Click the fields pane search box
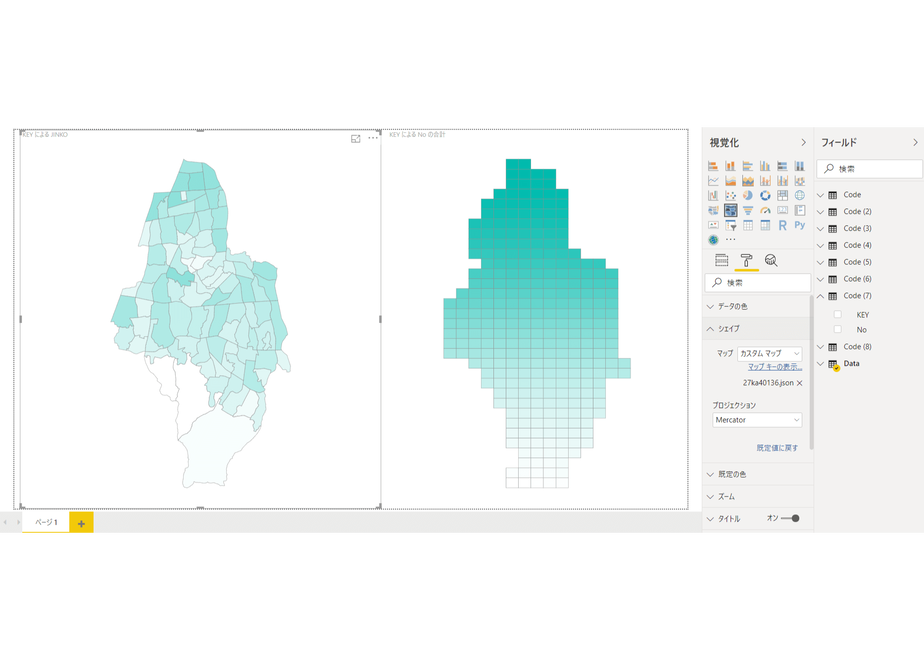924x660 pixels. (x=869, y=169)
